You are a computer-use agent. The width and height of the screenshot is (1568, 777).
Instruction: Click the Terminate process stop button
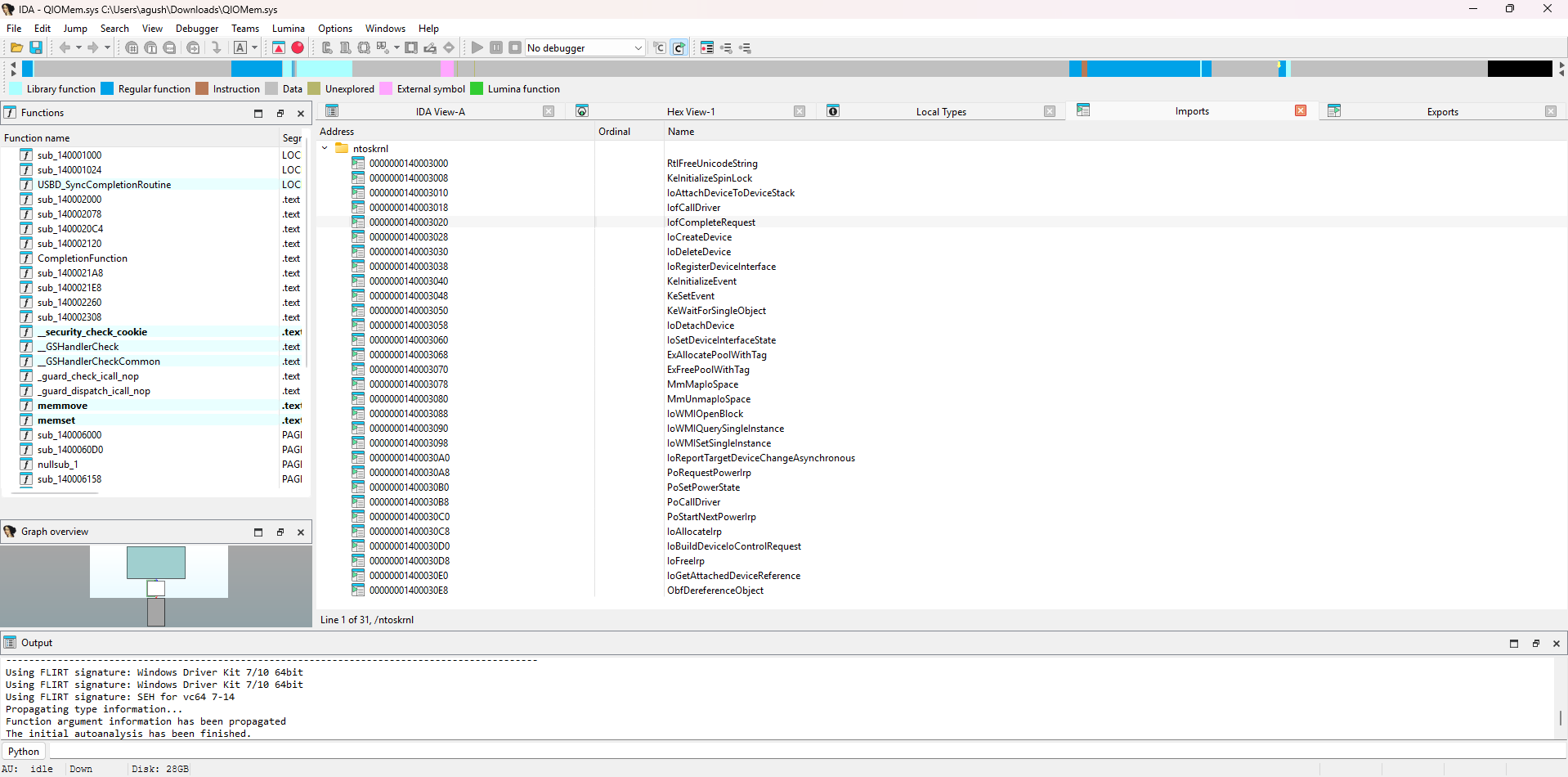coord(515,48)
